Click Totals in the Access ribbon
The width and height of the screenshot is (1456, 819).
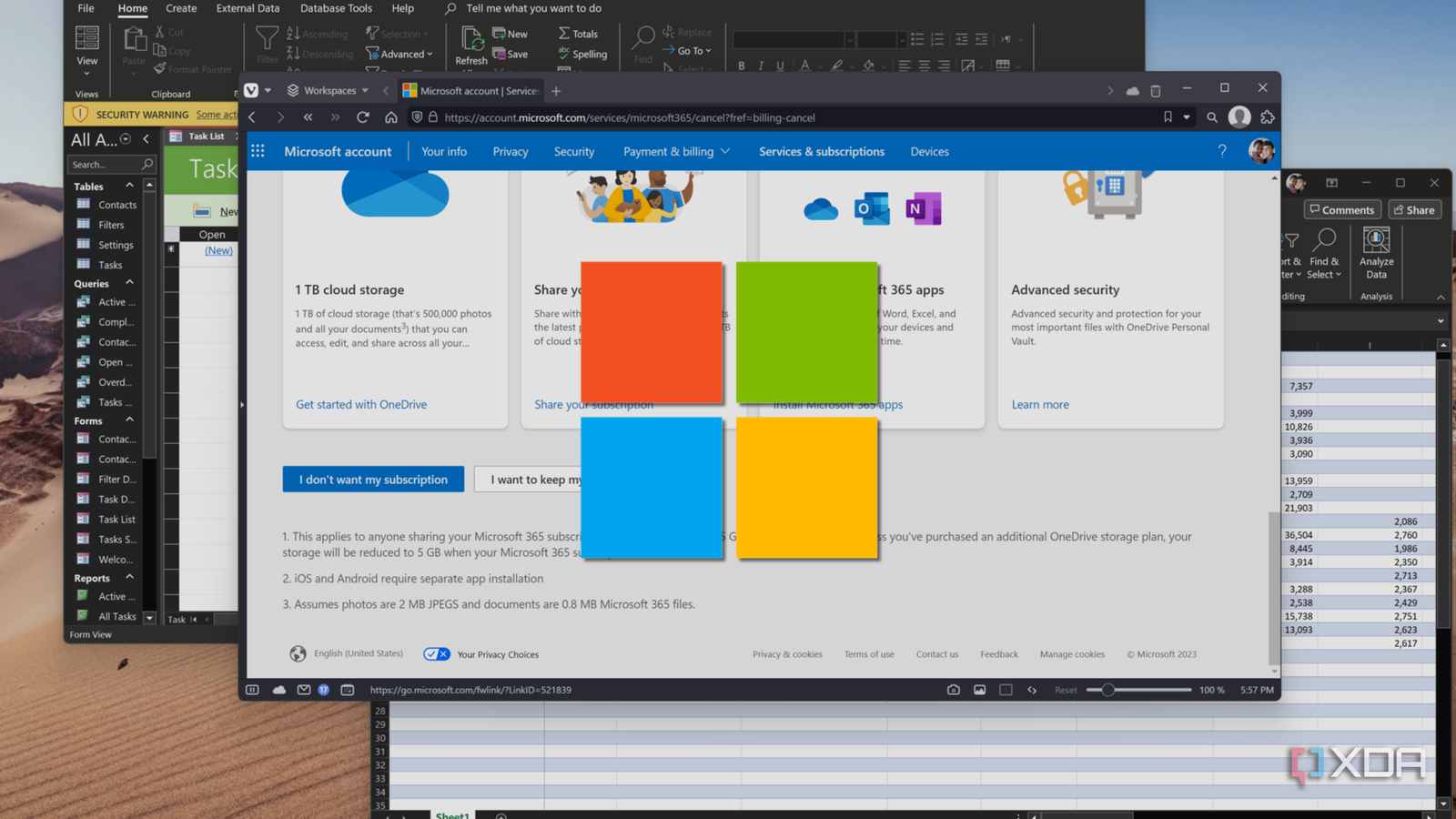tap(578, 34)
